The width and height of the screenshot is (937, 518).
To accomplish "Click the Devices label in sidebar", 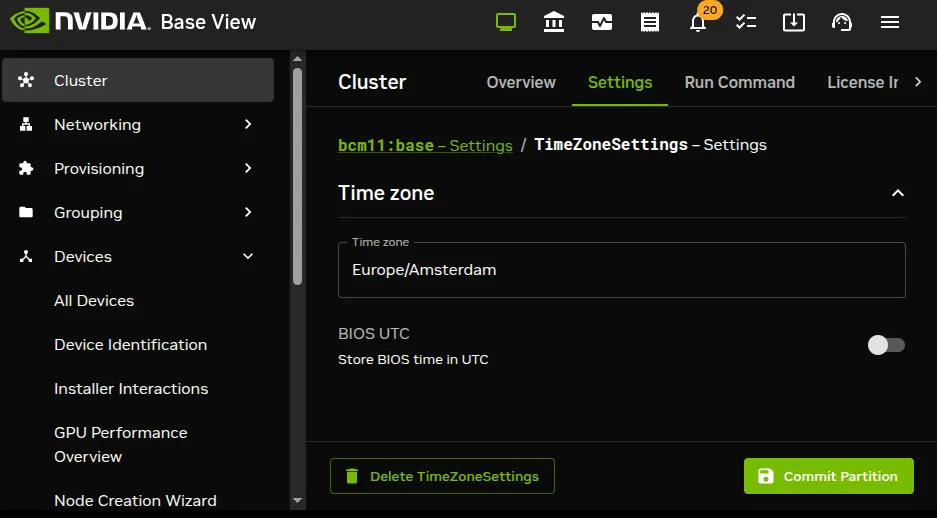I will tap(82, 256).
